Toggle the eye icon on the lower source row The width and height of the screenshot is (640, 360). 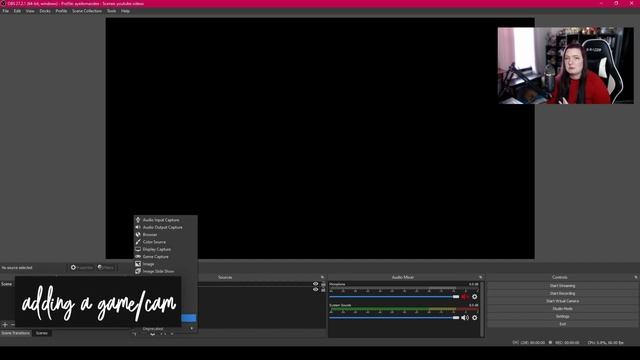point(316,289)
